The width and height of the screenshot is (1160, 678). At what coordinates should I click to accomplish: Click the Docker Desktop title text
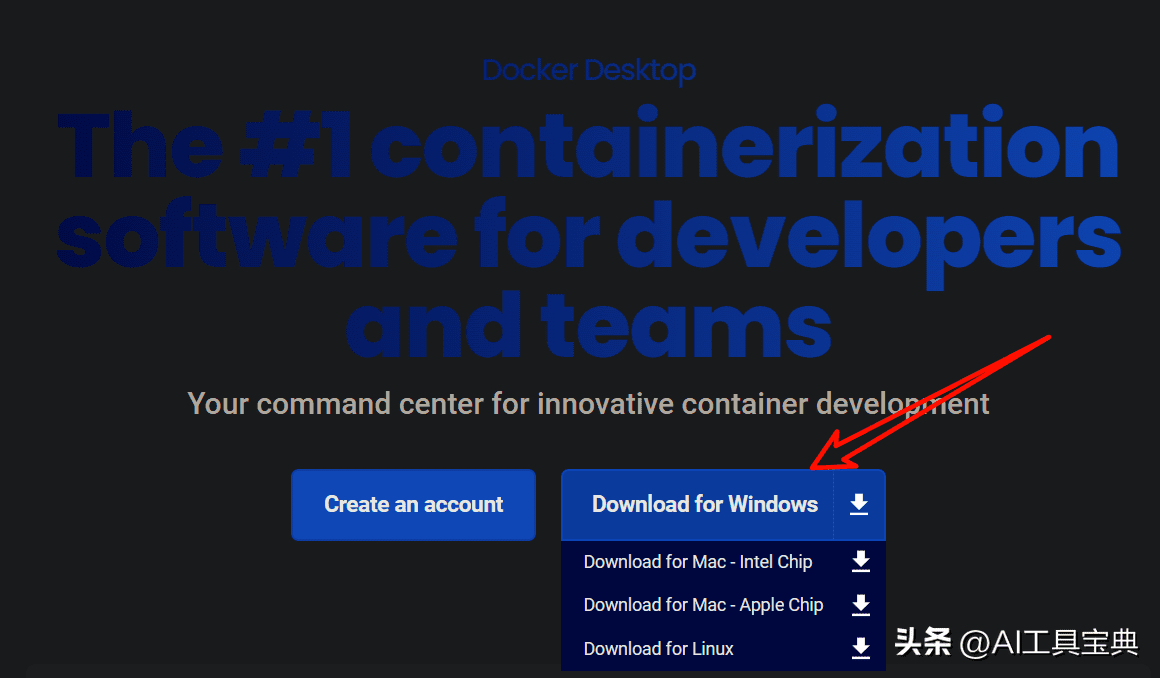point(588,70)
